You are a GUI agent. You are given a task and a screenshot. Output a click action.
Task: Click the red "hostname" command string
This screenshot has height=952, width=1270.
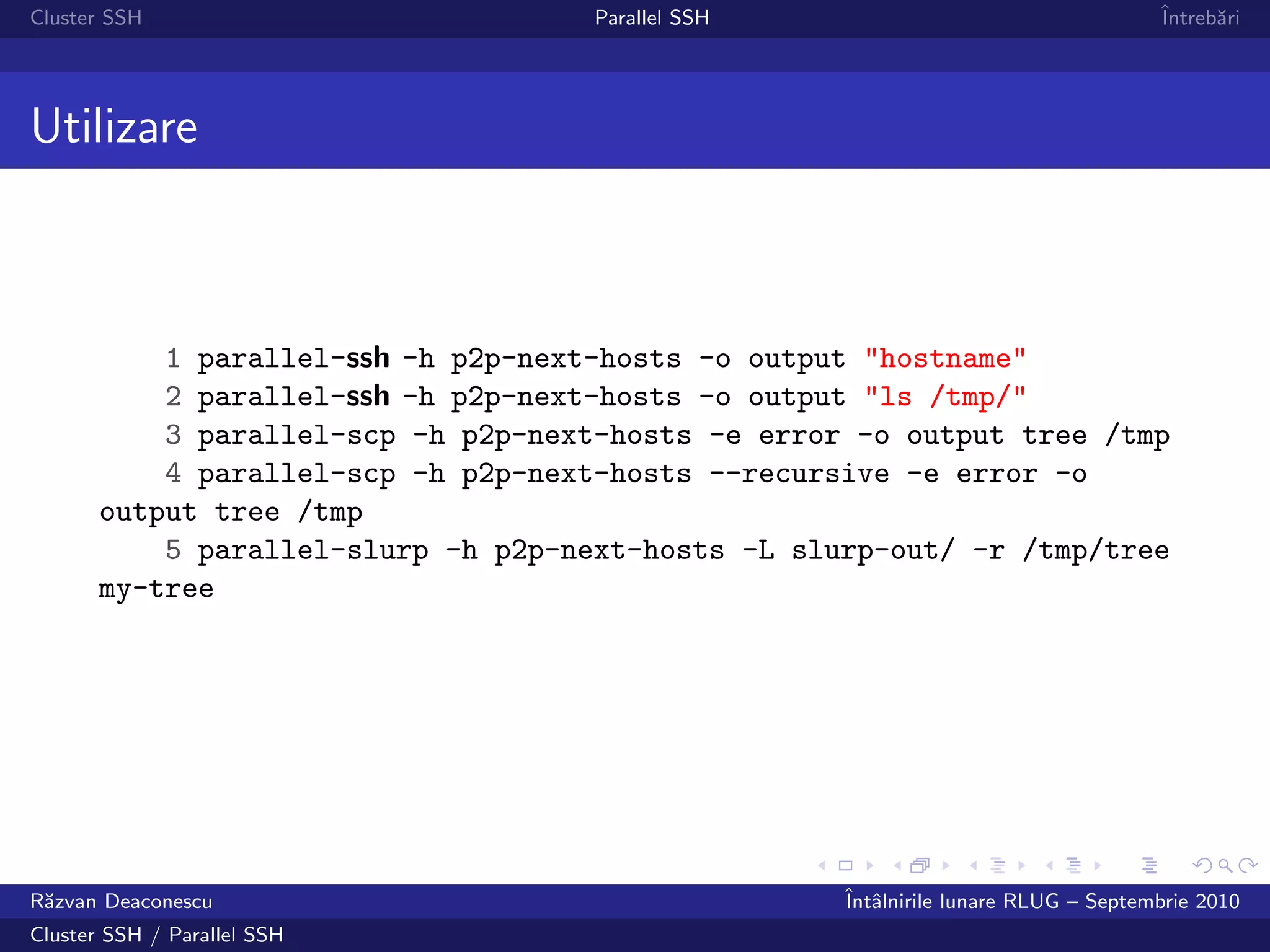coord(945,358)
